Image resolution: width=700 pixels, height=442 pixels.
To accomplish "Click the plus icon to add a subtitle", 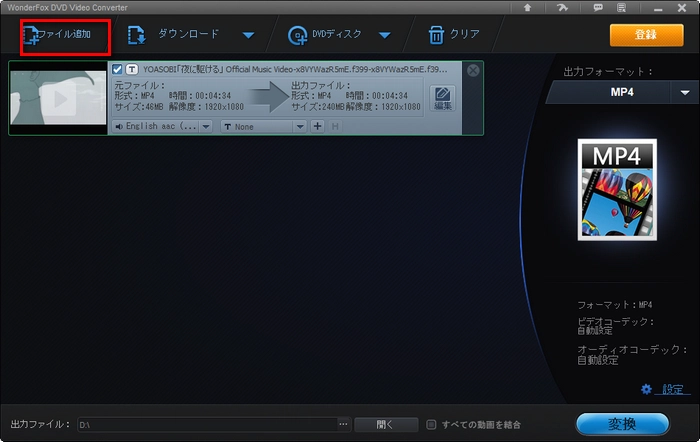I will tap(317, 127).
